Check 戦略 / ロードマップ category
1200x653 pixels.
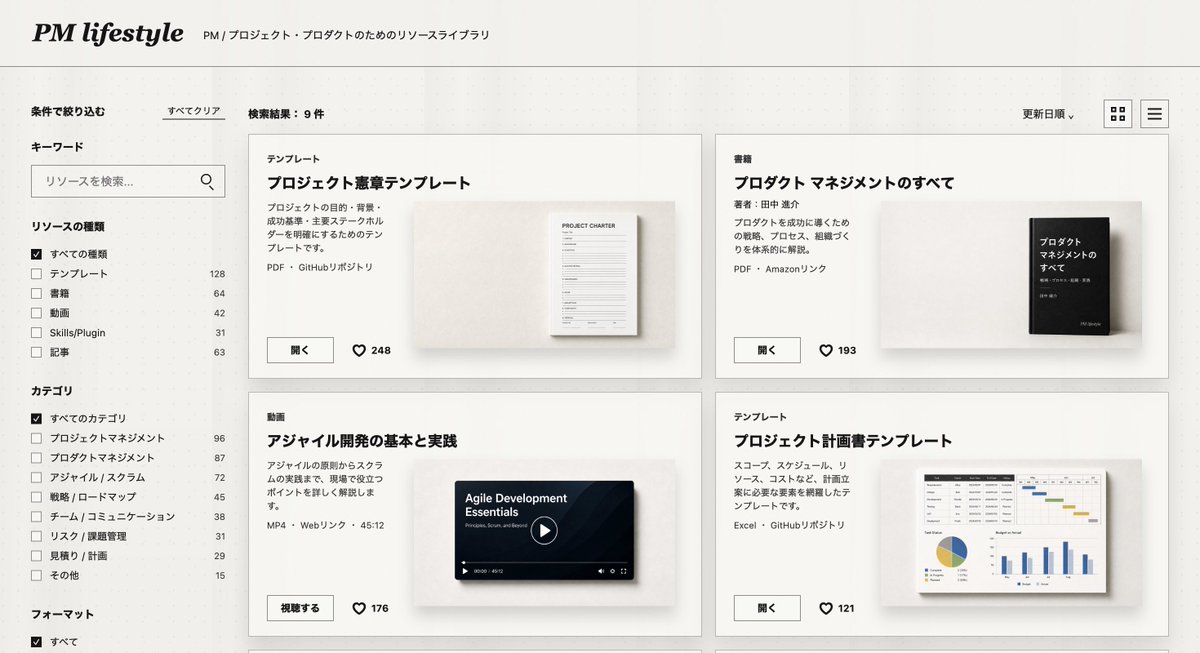coord(37,497)
